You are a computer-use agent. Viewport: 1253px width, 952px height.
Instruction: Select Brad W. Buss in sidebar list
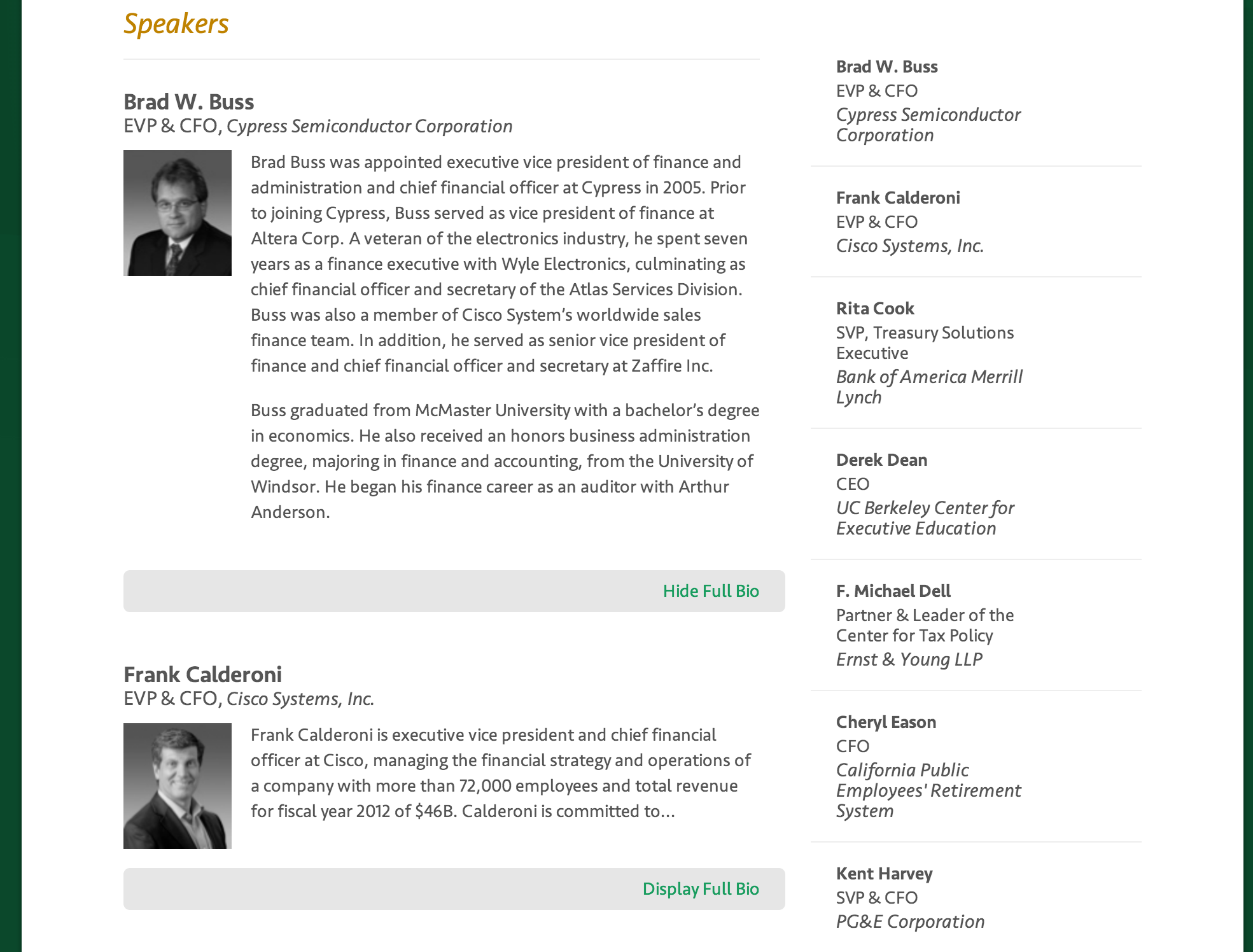pyautogui.click(x=886, y=67)
